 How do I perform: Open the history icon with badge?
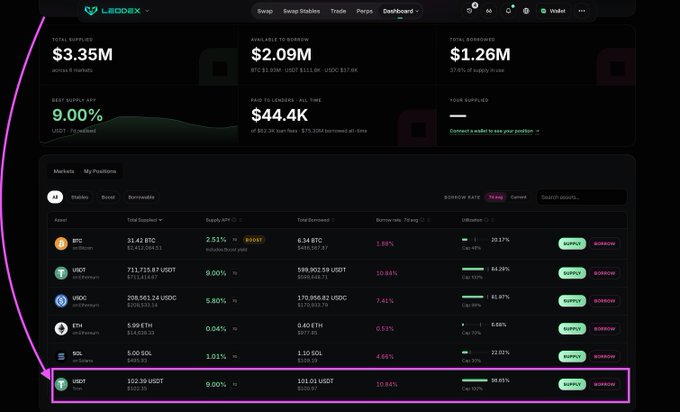[x=470, y=10]
